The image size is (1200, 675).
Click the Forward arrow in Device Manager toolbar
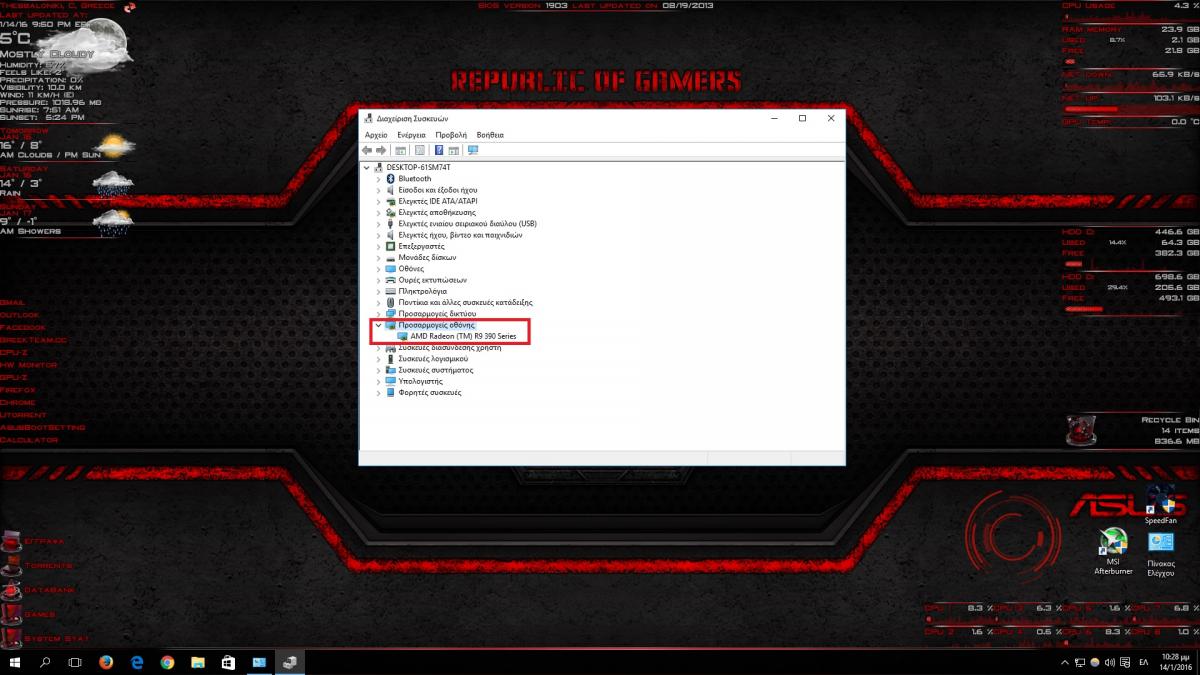click(381, 150)
